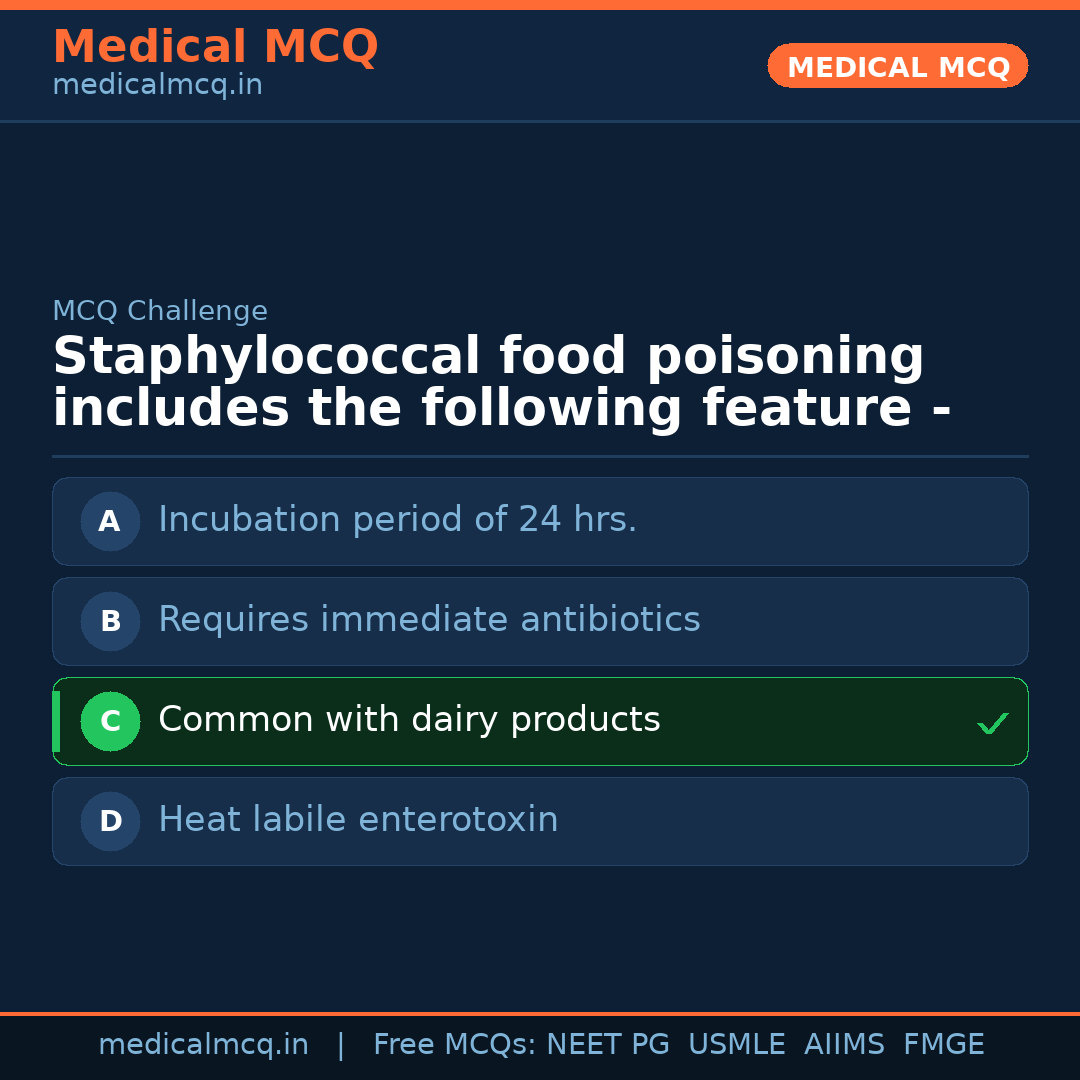This screenshot has width=1080, height=1080.
Task: Click the orange MEDICAL MCQ badge
Action: coord(898,67)
